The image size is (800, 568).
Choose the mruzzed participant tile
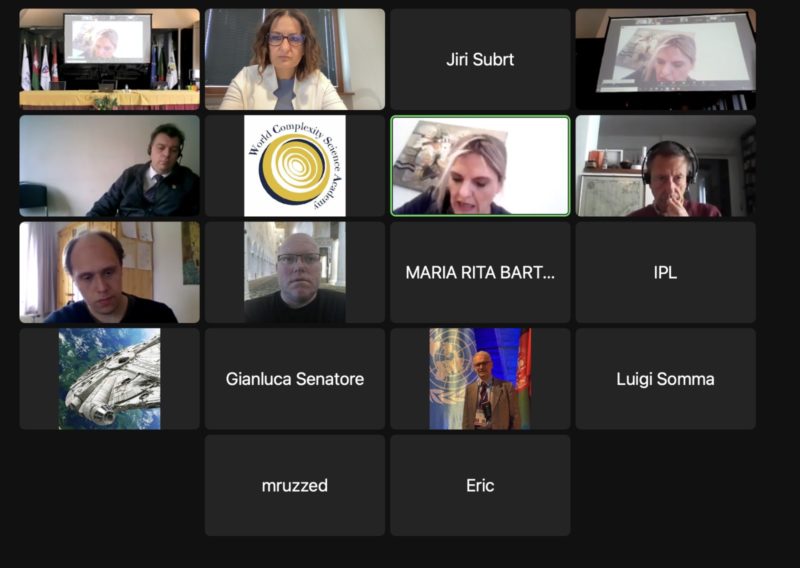(x=295, y=485)
